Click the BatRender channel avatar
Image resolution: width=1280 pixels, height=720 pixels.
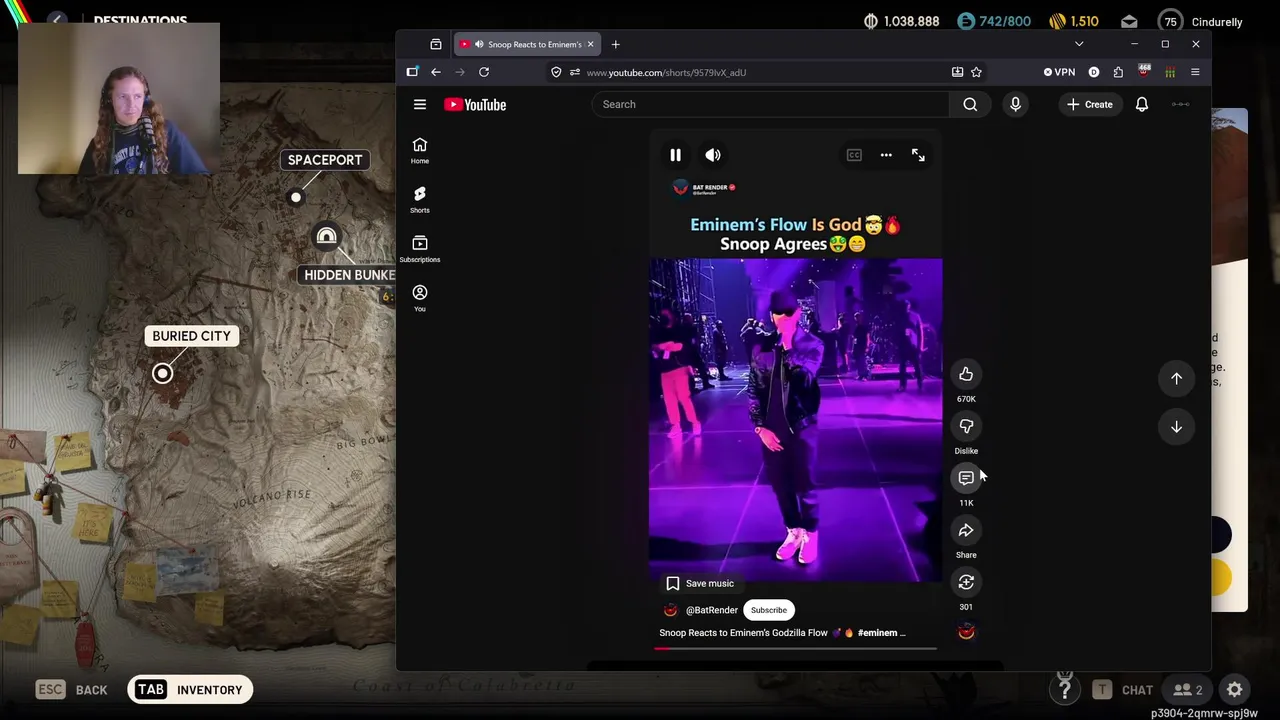point(670,610)
